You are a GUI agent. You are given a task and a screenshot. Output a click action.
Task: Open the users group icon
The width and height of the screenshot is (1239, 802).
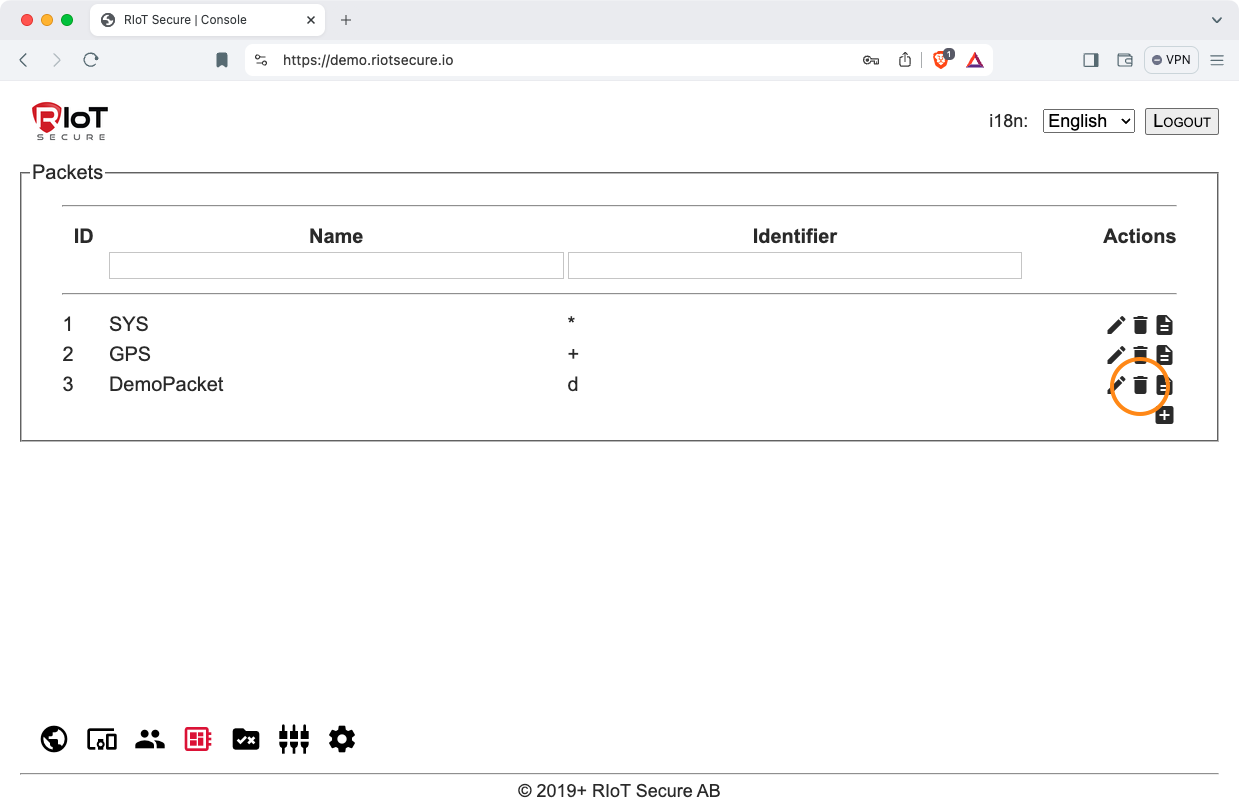click(x=150, y=739)
